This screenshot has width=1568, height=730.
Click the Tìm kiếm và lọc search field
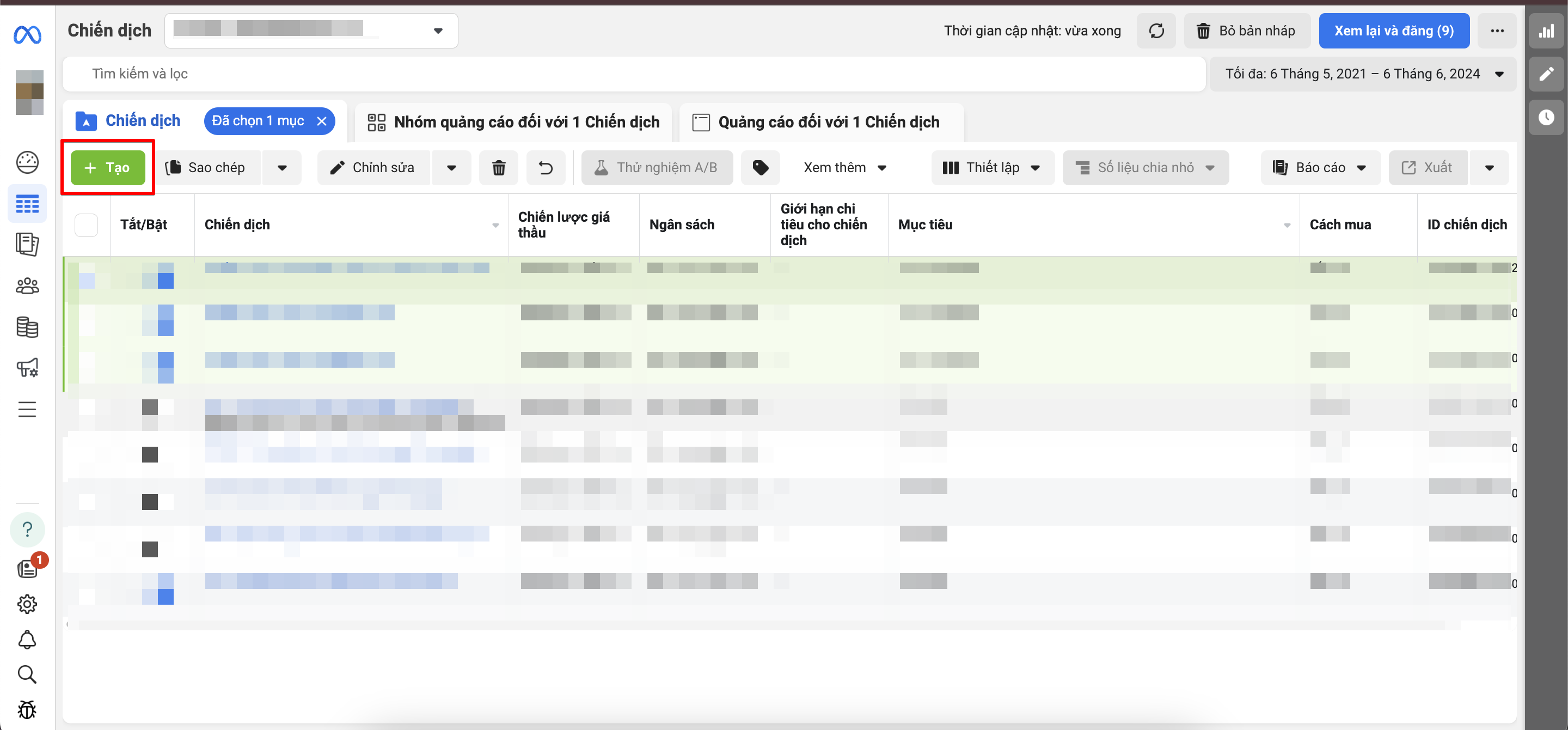tap(633, 74)
